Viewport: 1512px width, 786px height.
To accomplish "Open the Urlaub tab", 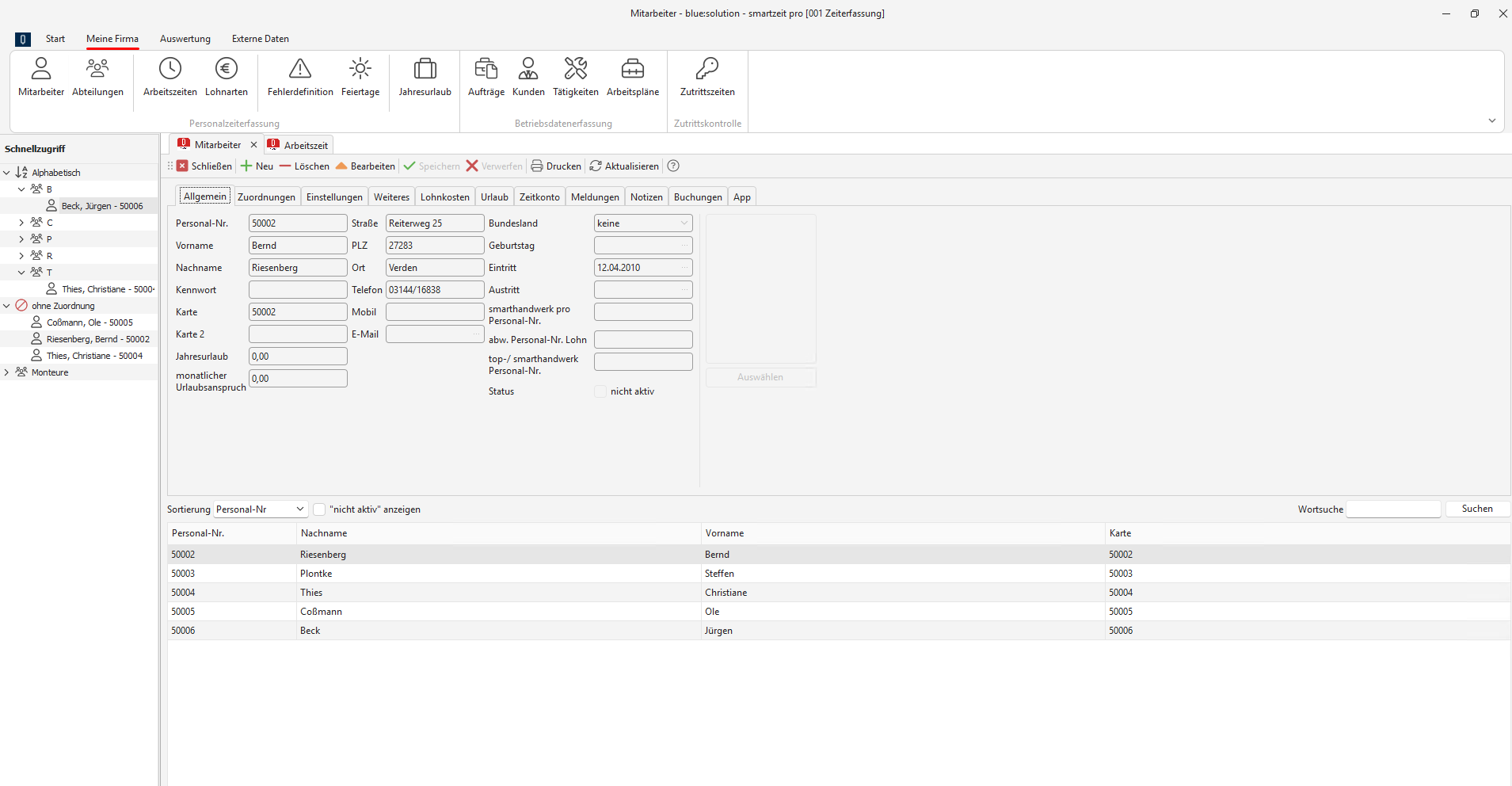I will [x=494, y=197].
